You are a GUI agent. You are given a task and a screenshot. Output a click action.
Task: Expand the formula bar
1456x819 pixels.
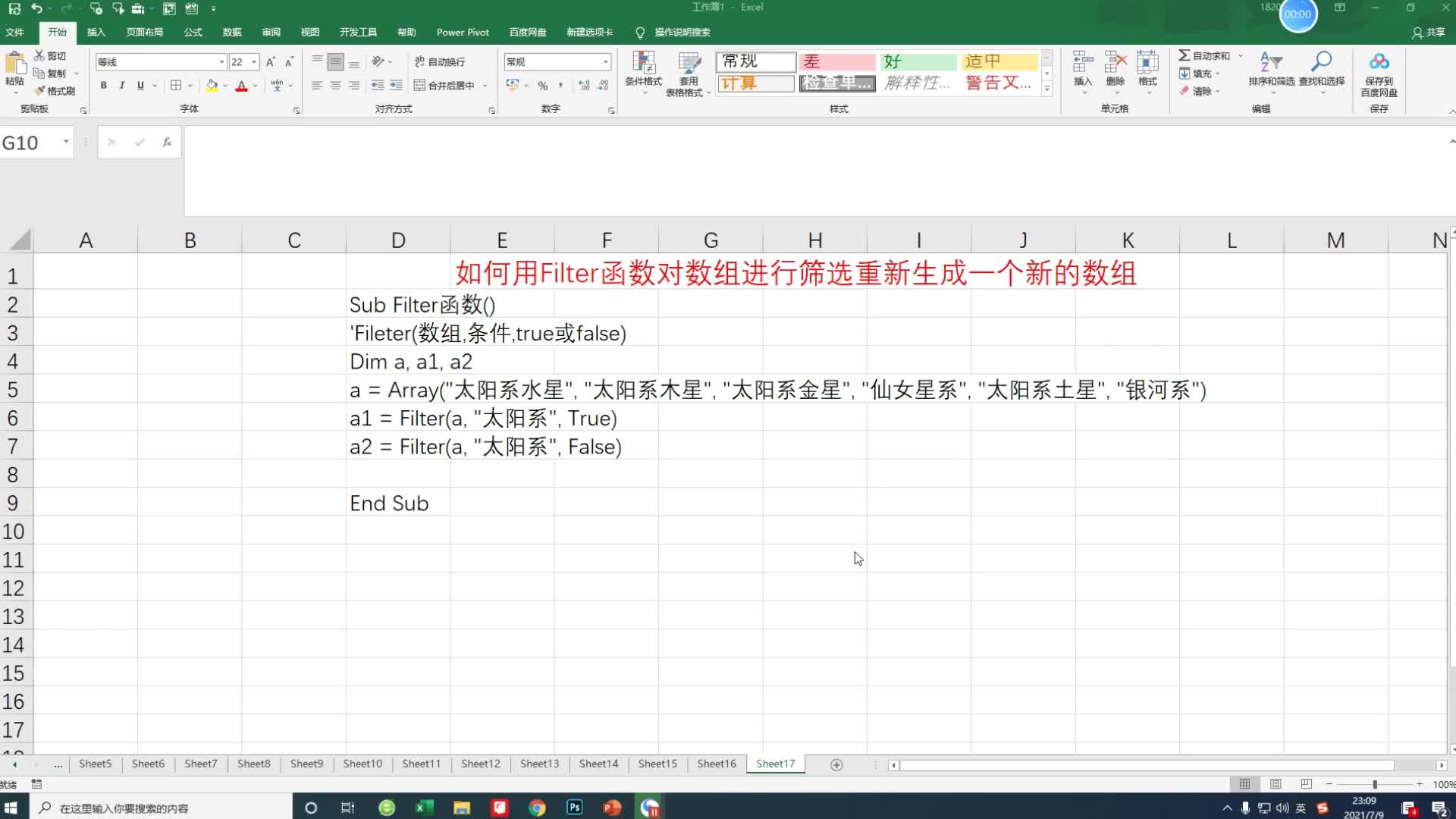1451,142
